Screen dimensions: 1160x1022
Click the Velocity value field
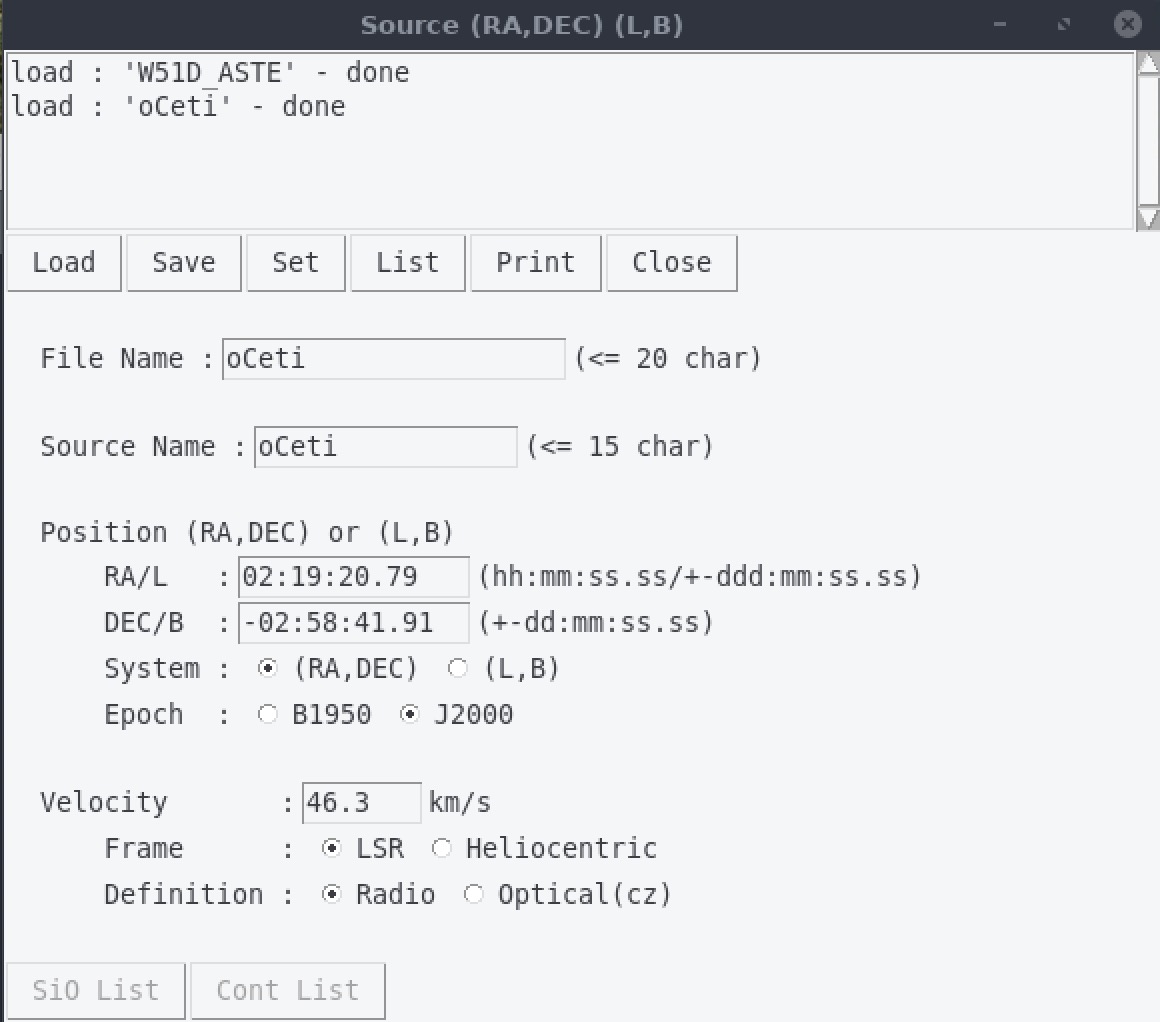pyautogui.click(x=361, y=804)
